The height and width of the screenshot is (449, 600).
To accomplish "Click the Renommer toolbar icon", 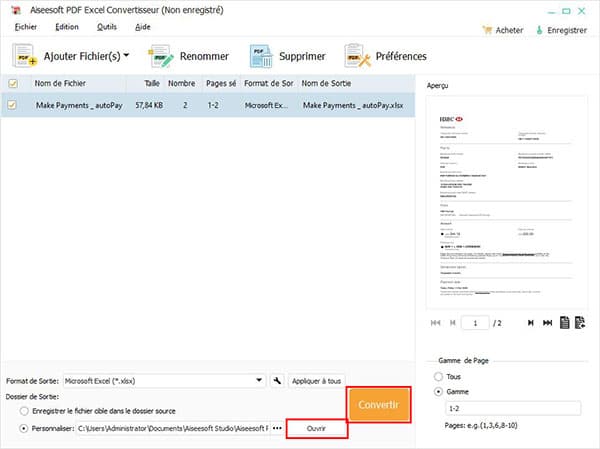I will pyautogui.click(x=161, y=56).
